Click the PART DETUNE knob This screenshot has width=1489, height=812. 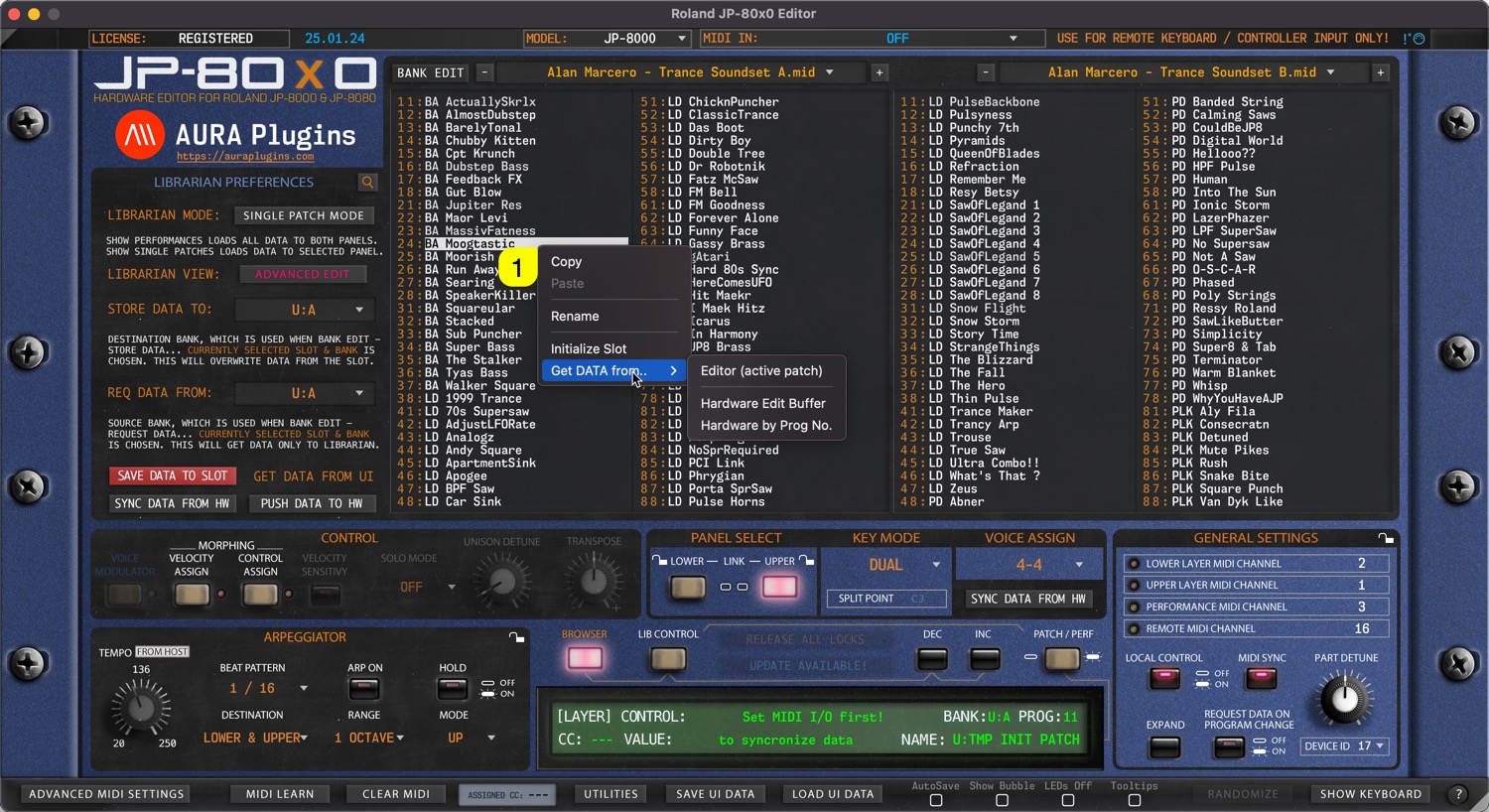click(1344, 698)
